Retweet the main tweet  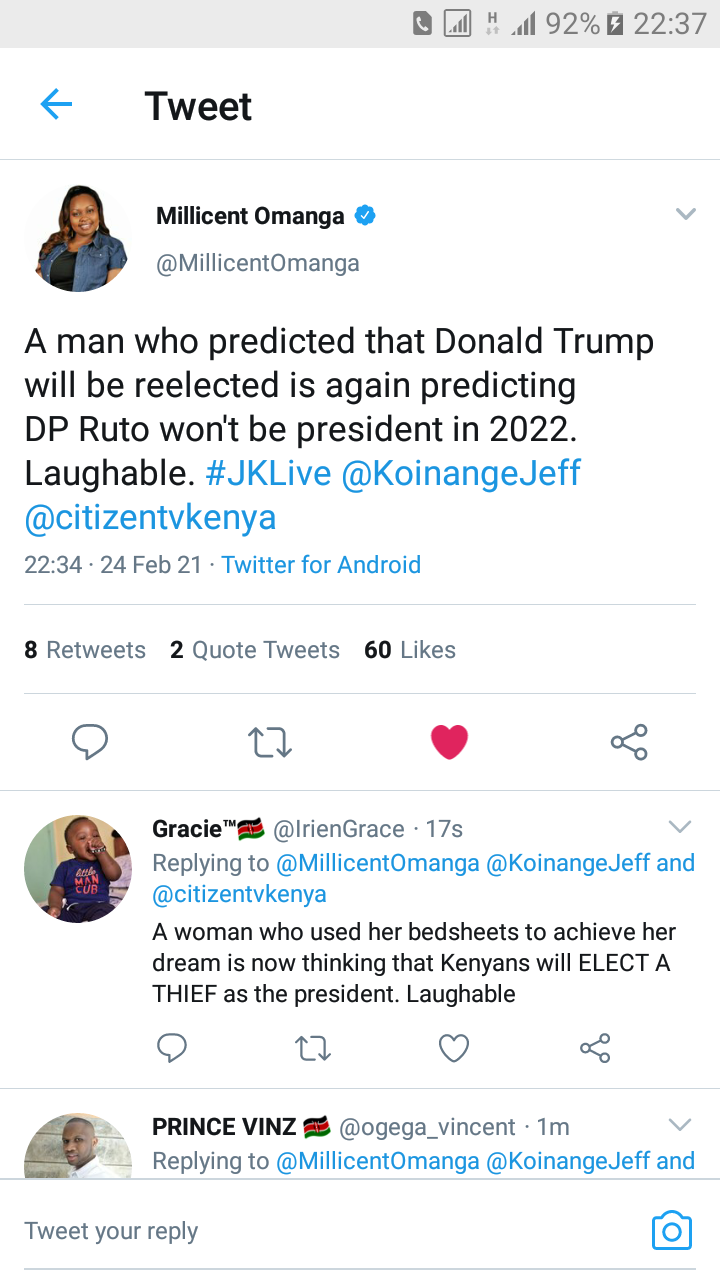pos(269,742)
